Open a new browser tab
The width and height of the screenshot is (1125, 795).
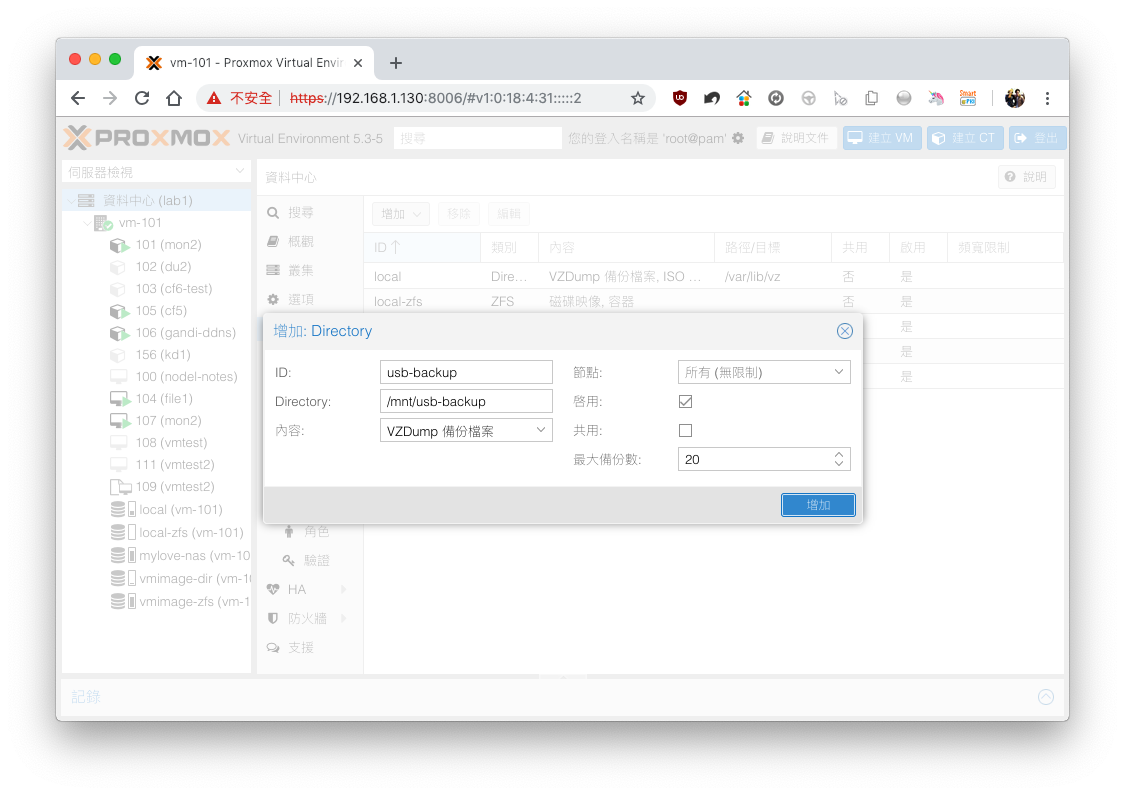click(395, 63)
